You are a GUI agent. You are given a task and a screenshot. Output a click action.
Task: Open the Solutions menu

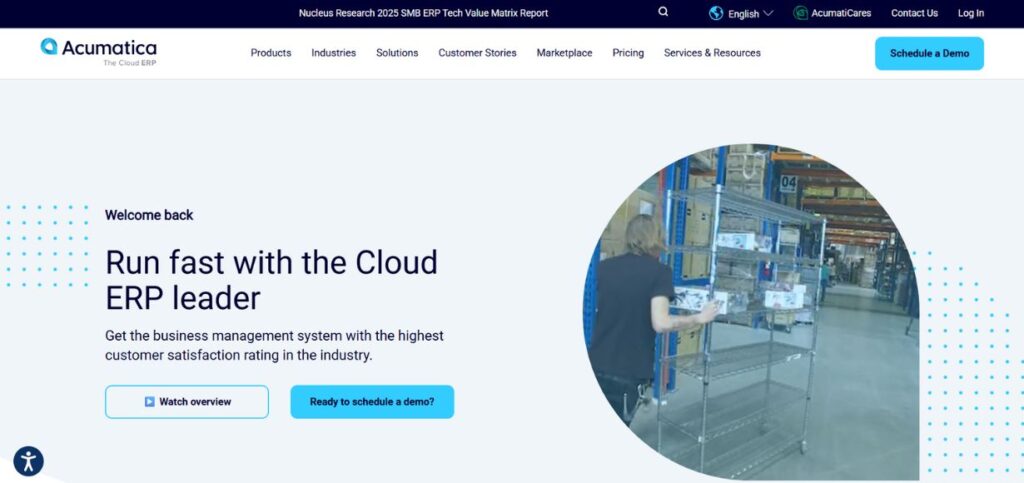tap(397, 53)
